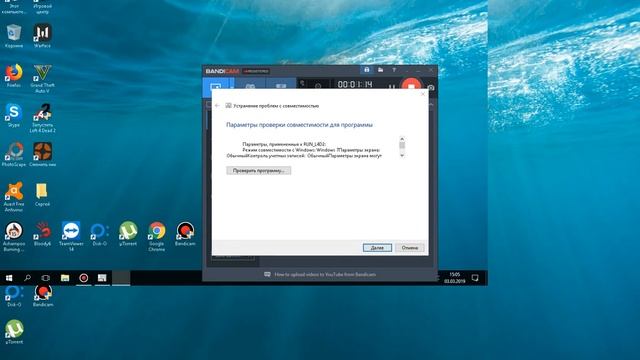Screen dimensions: 640x360
Task: Open the Skype desktop shortcut
Action: (x=14, y=115)
